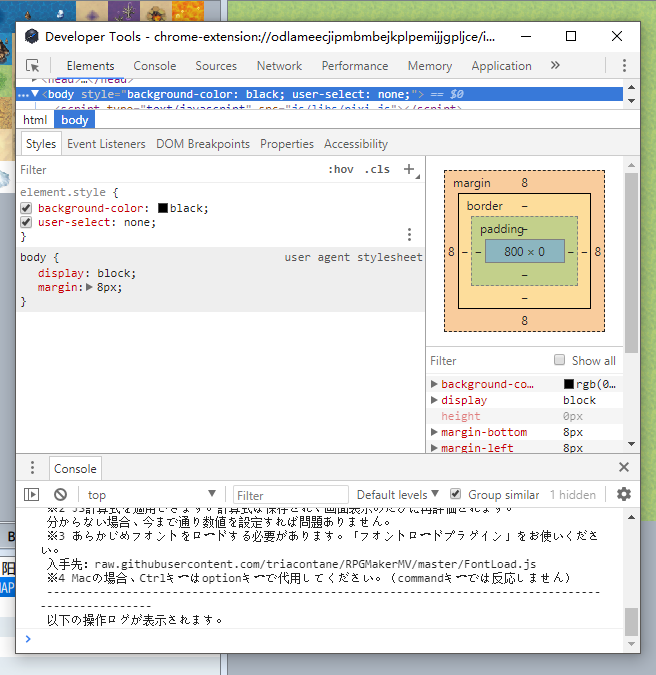Screen dimensions: 656x675
Task: Enable Show all computed styles
Action: (559, 360)
